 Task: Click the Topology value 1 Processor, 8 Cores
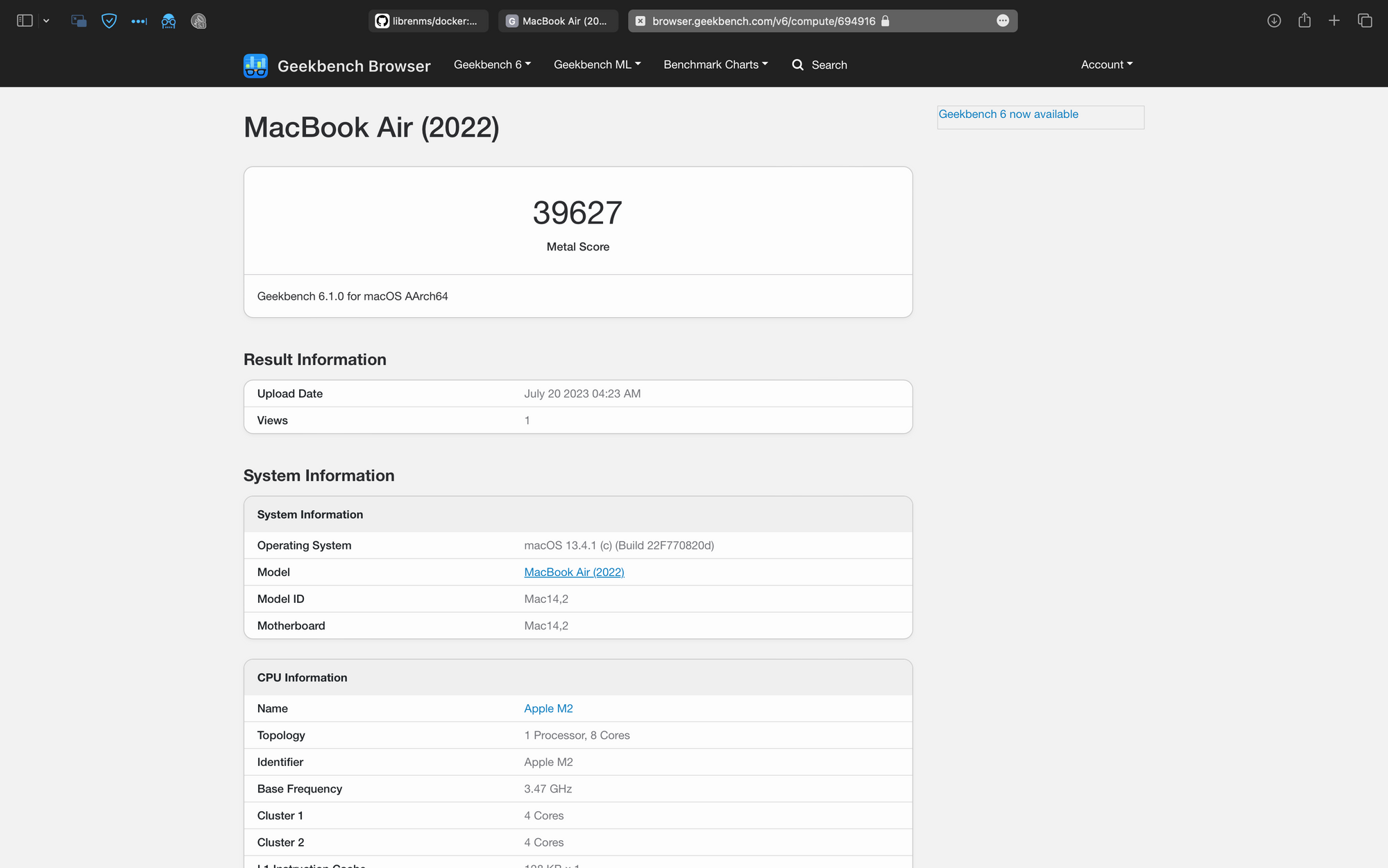click(577, 735)
